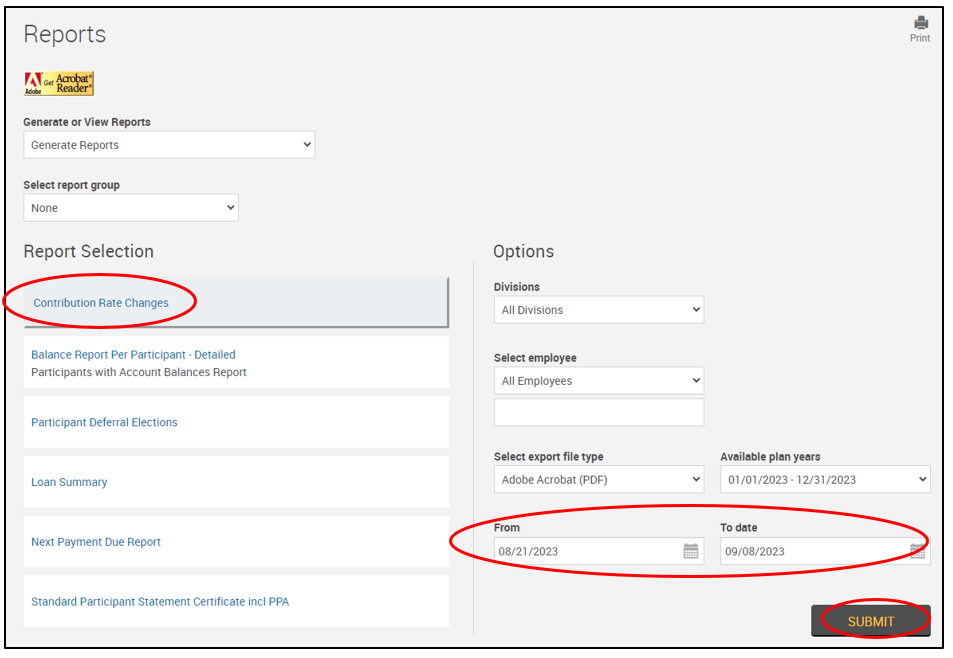Image resolution: width=953 pixels, height=658 pixels.
Task: Select the Contribution Rate Changes report
Action: 101,303
